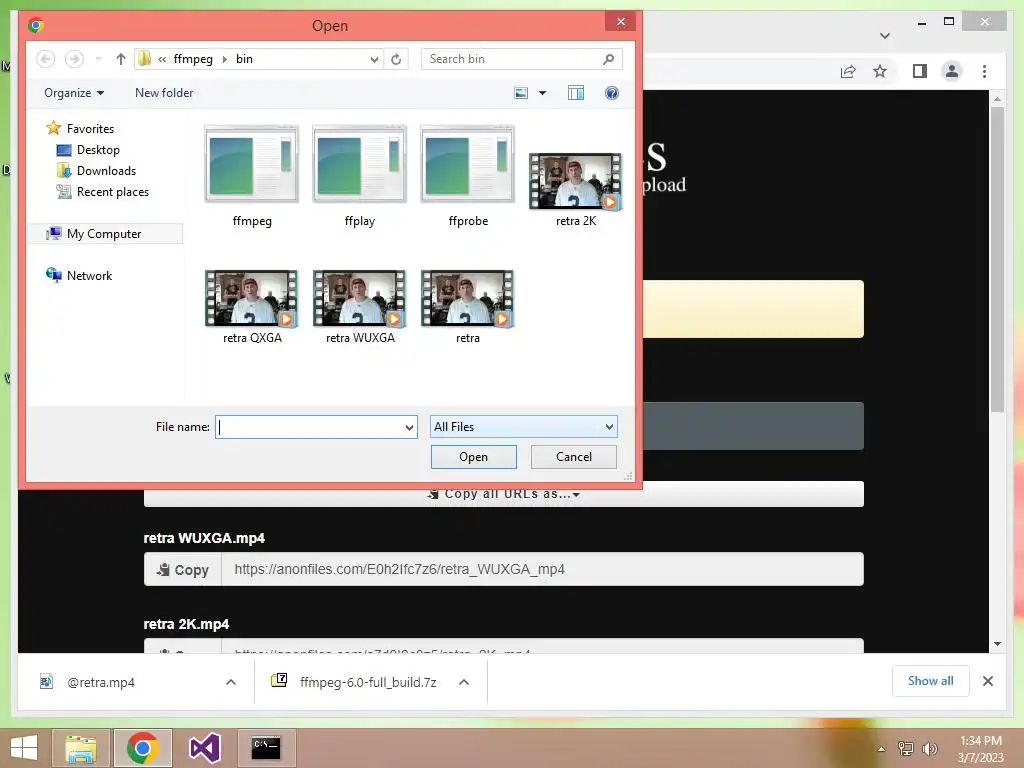Select Downloads in navigation pane
This screenshot has width=1024, height=768.
pyautogui.click(x=96, y=170)
